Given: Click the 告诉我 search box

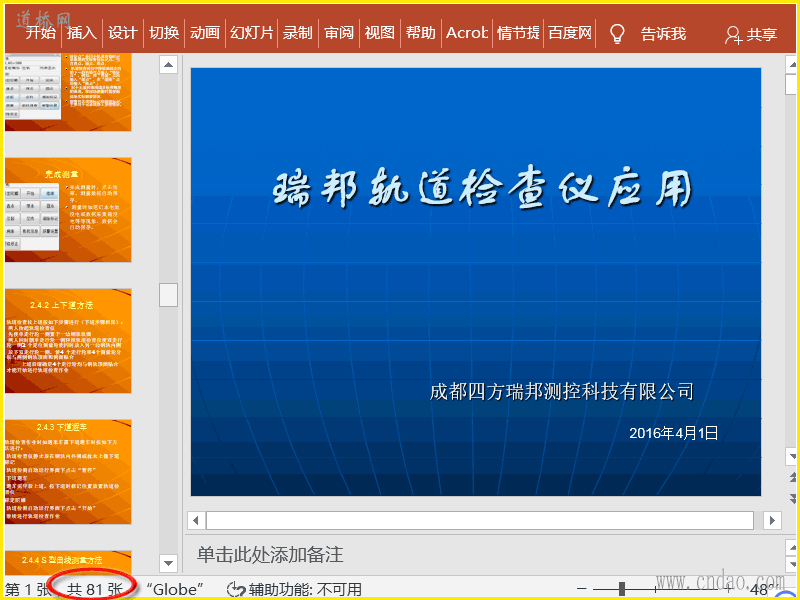Looking at the screenshot, I should tap(663, 34).
